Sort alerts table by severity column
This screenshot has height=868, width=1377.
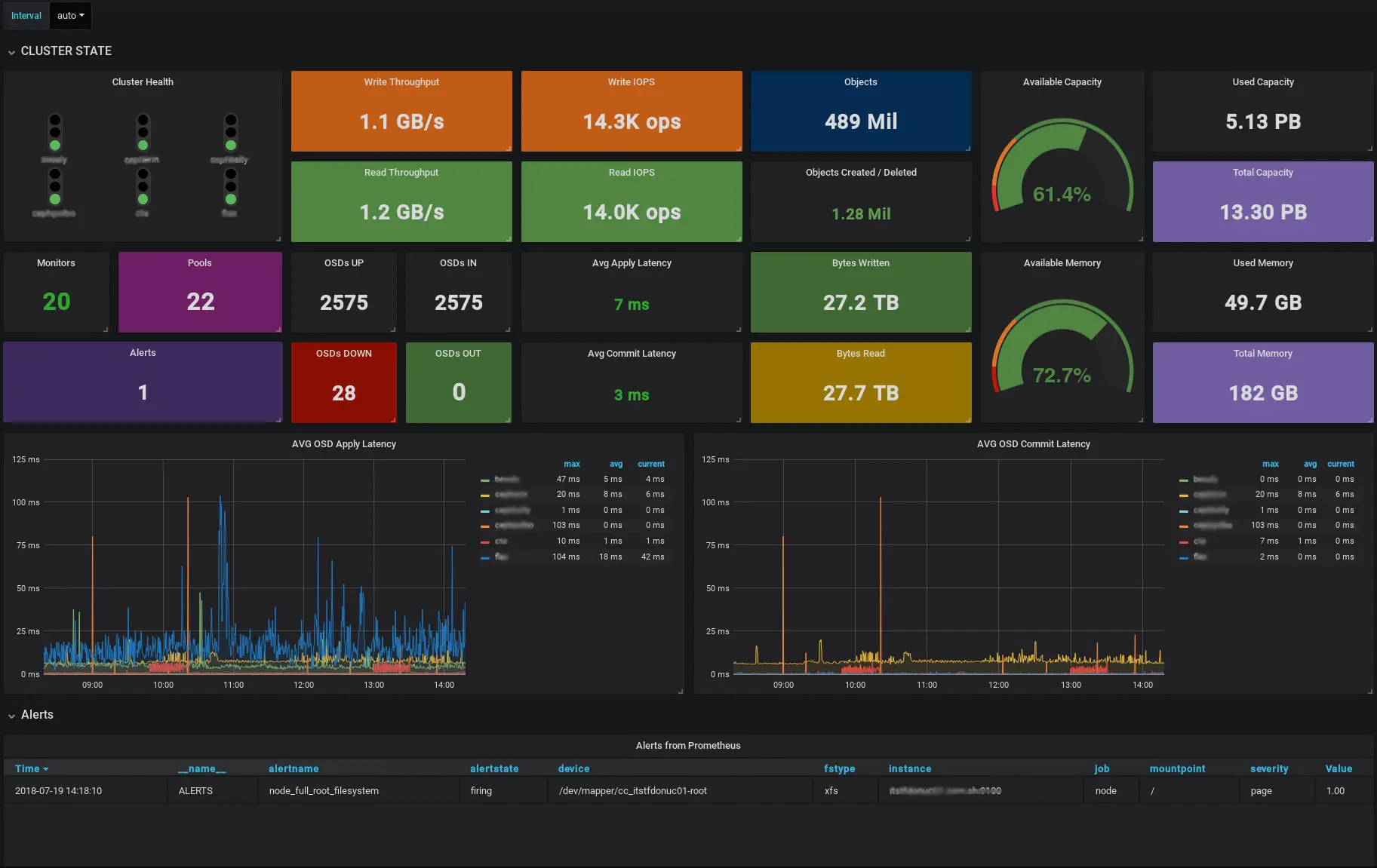point(1268,768)
